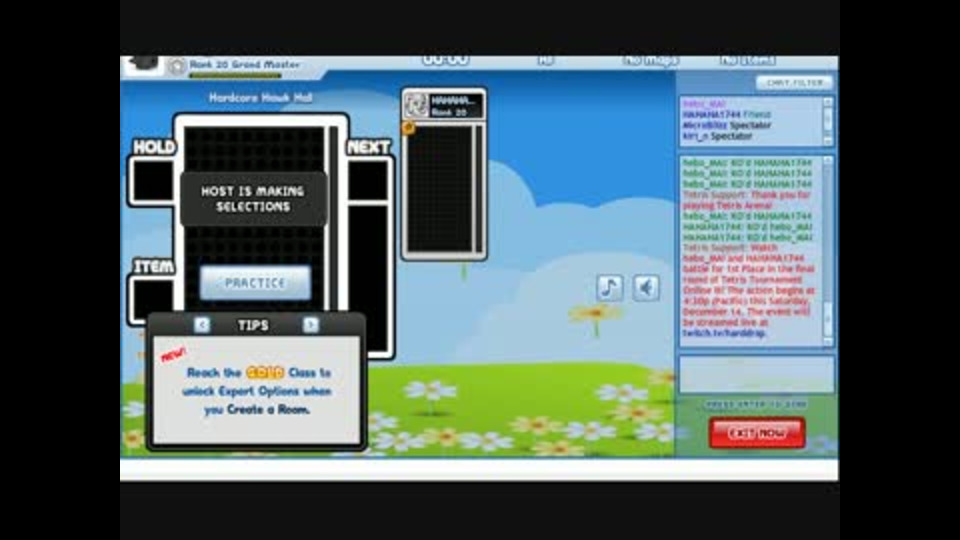This screenshot has height=540, width=960.
Task: Click the 00:00 timer display
Action: click(446, 60)
